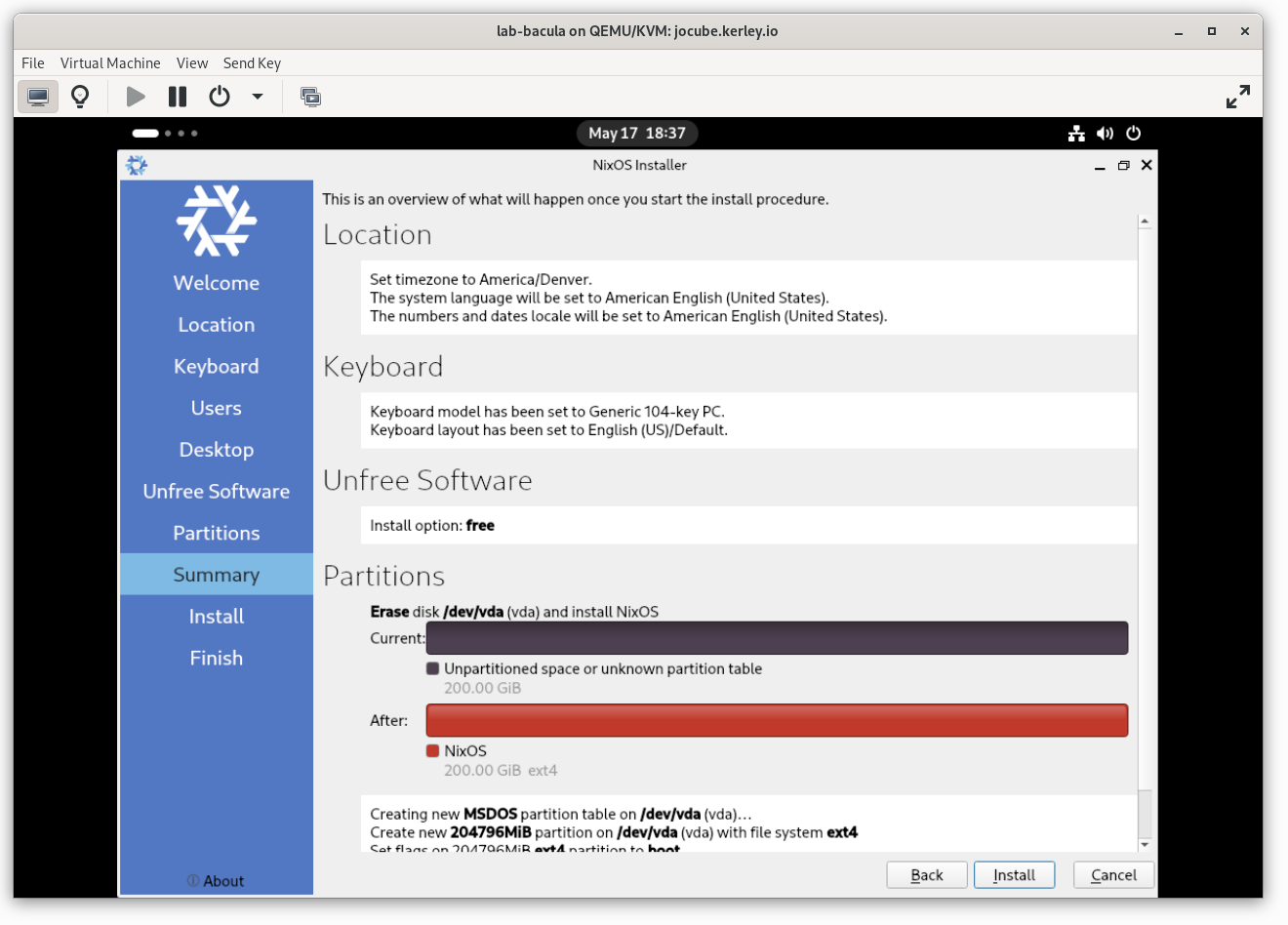1288x925 pixels.
Task: Click summary scrollbar down arrow
Action: (1145, 845)
